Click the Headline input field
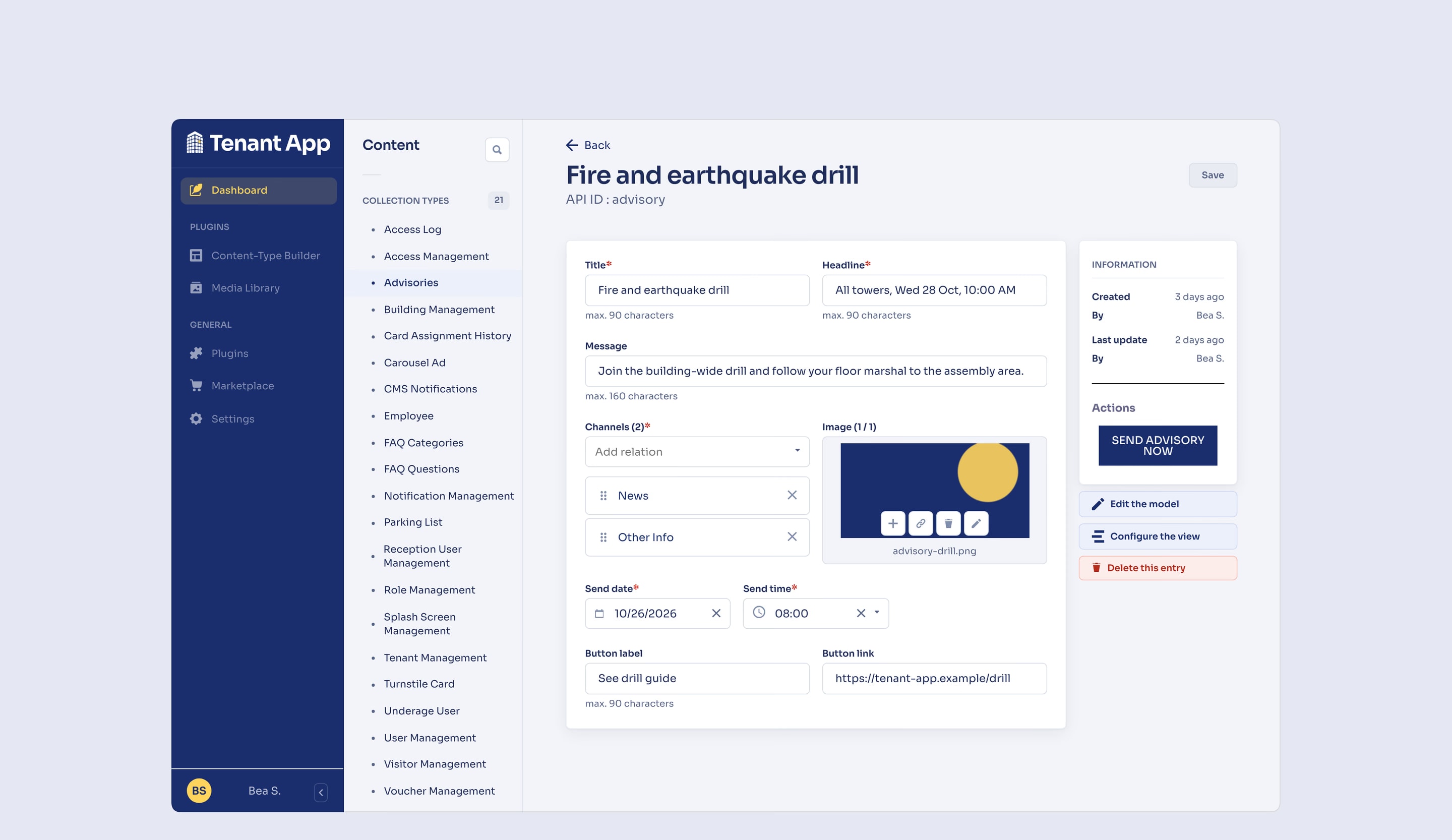1452x840 pixels. [x=934, y=290]
